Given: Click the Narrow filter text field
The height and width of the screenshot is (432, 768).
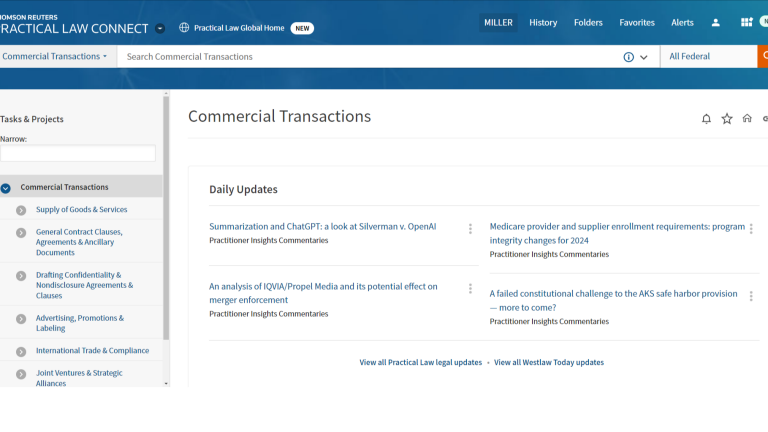Looking at the screenshot, I should click(78, 154).
